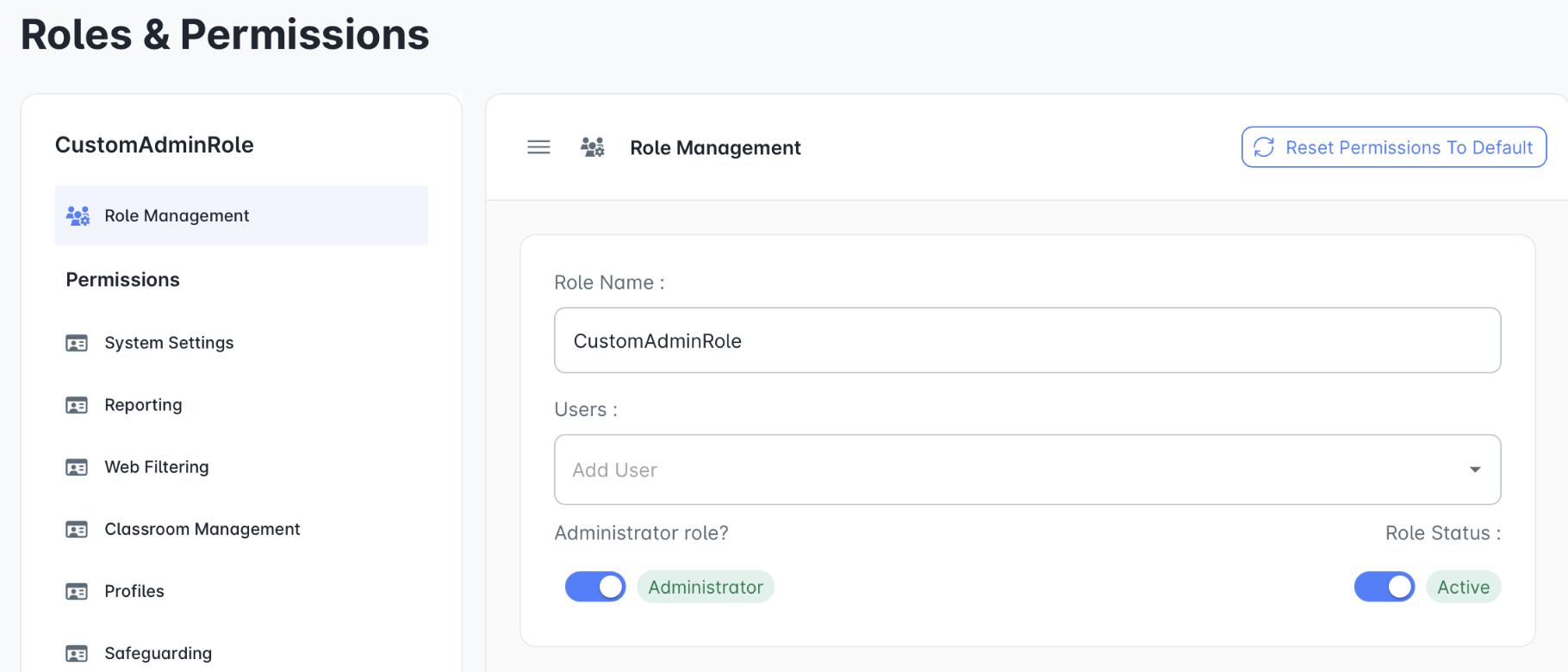This screenshot has height=672, width=1568.
Task: Click the Classroom Management card icon
Action: click(x=77, y=529)
